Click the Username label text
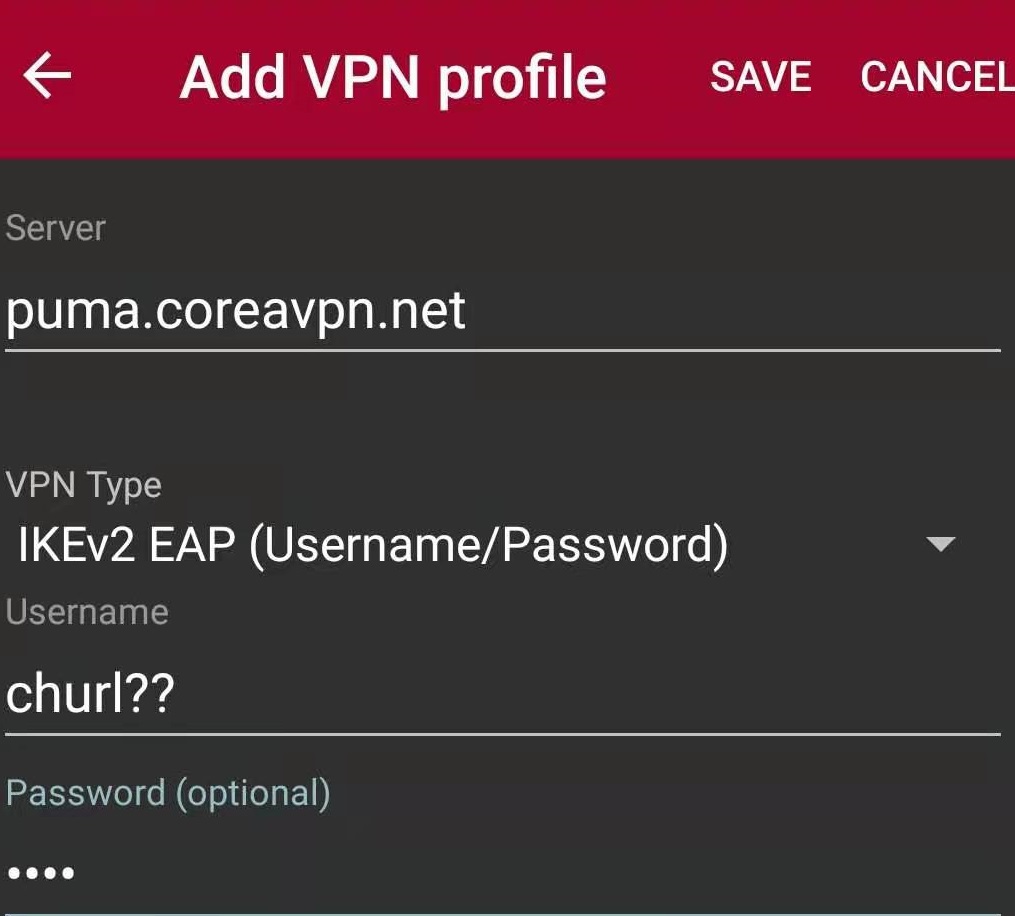This screenshot has width=1015, height=916. click(87, 612)
